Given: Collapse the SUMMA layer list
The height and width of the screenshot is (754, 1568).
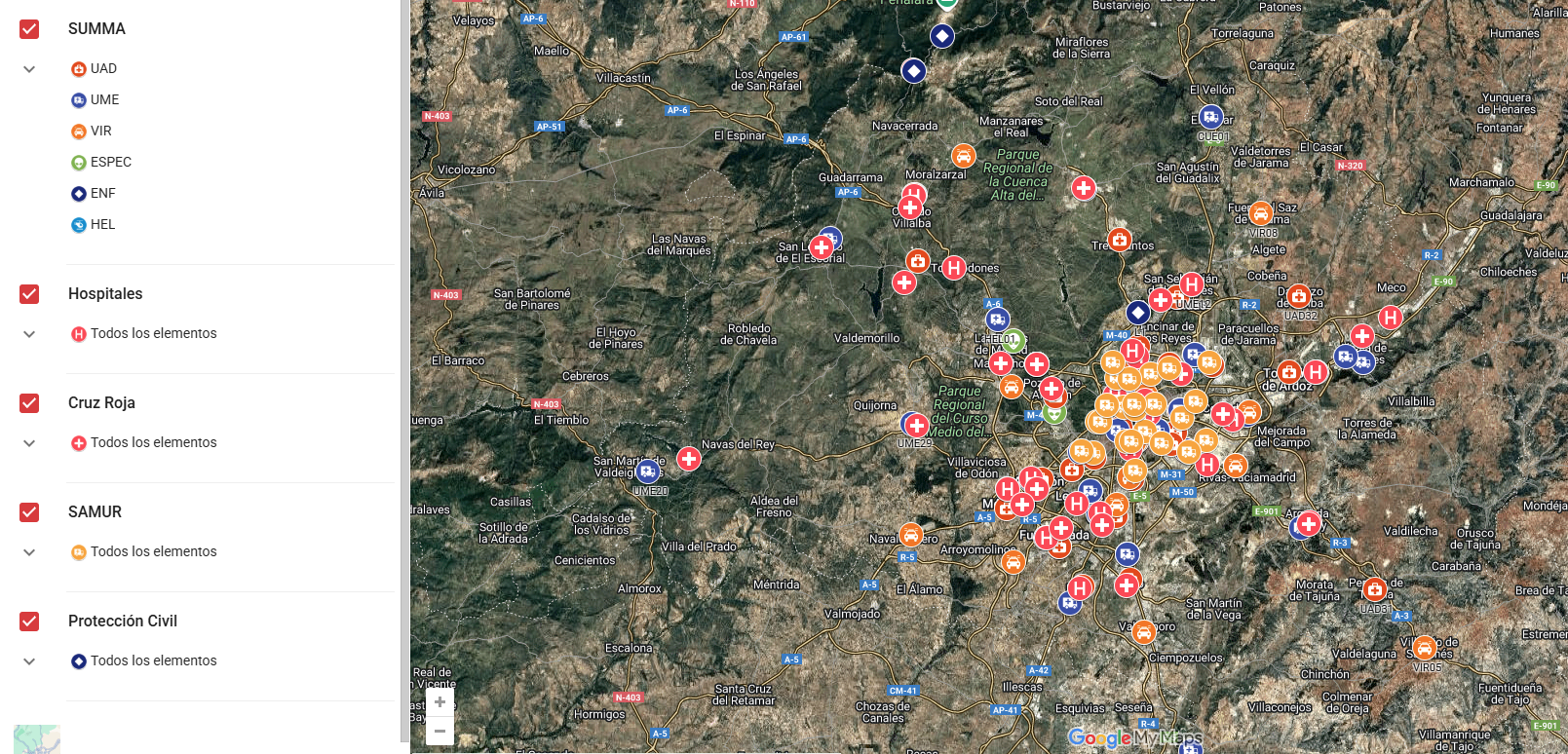Looking at the screenshot, I should click(29, 69).
